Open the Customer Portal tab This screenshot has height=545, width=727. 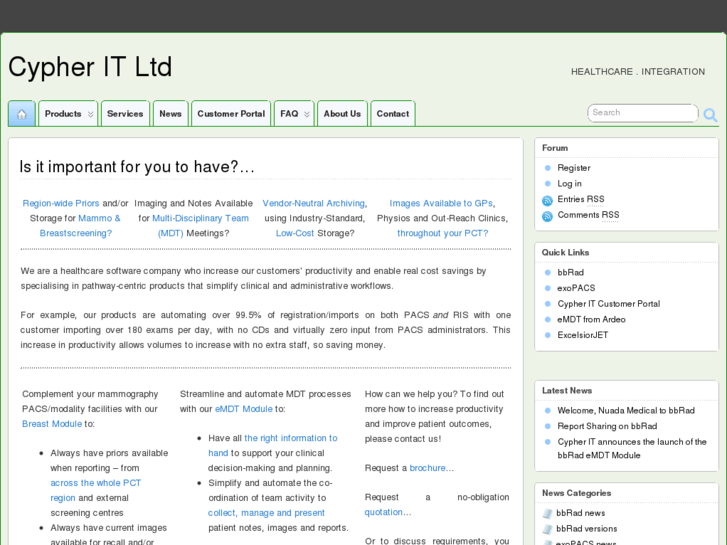point(231,114)
